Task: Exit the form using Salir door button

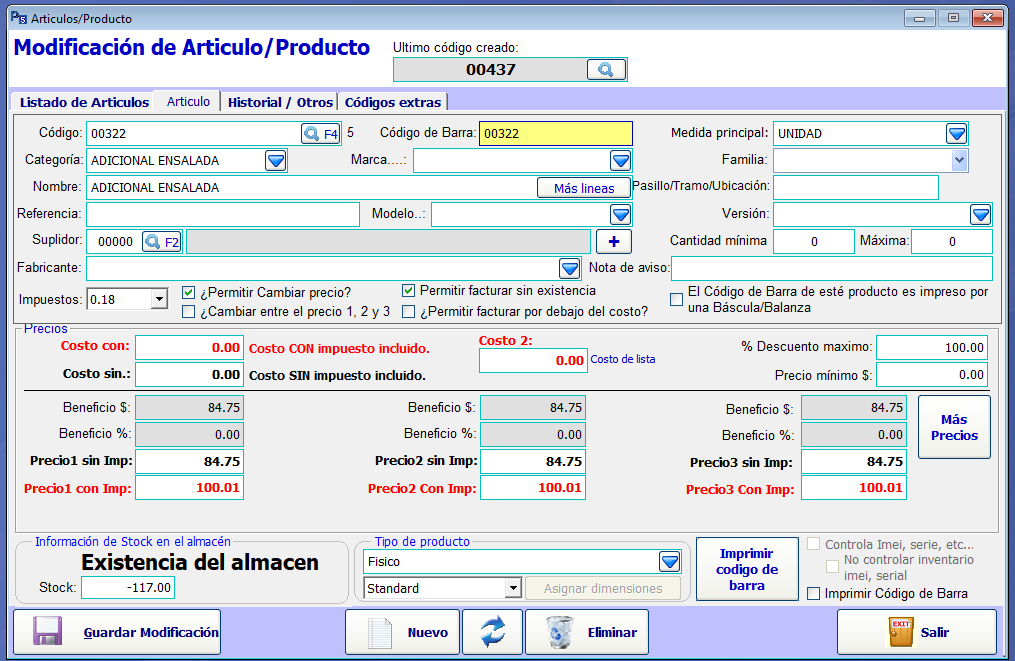Action: (x=916, y=632)
